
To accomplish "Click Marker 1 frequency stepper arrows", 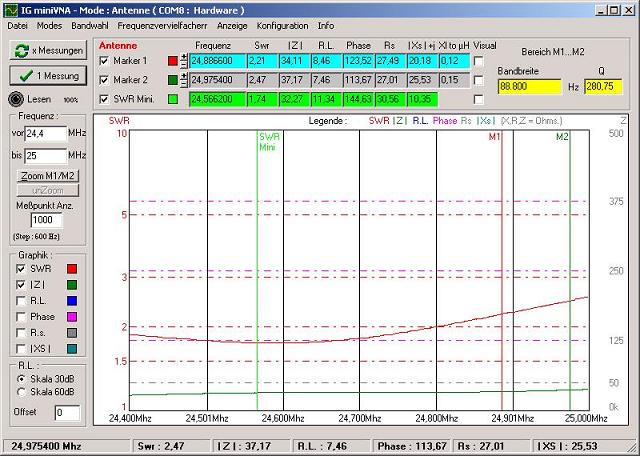I will point(185,62).
